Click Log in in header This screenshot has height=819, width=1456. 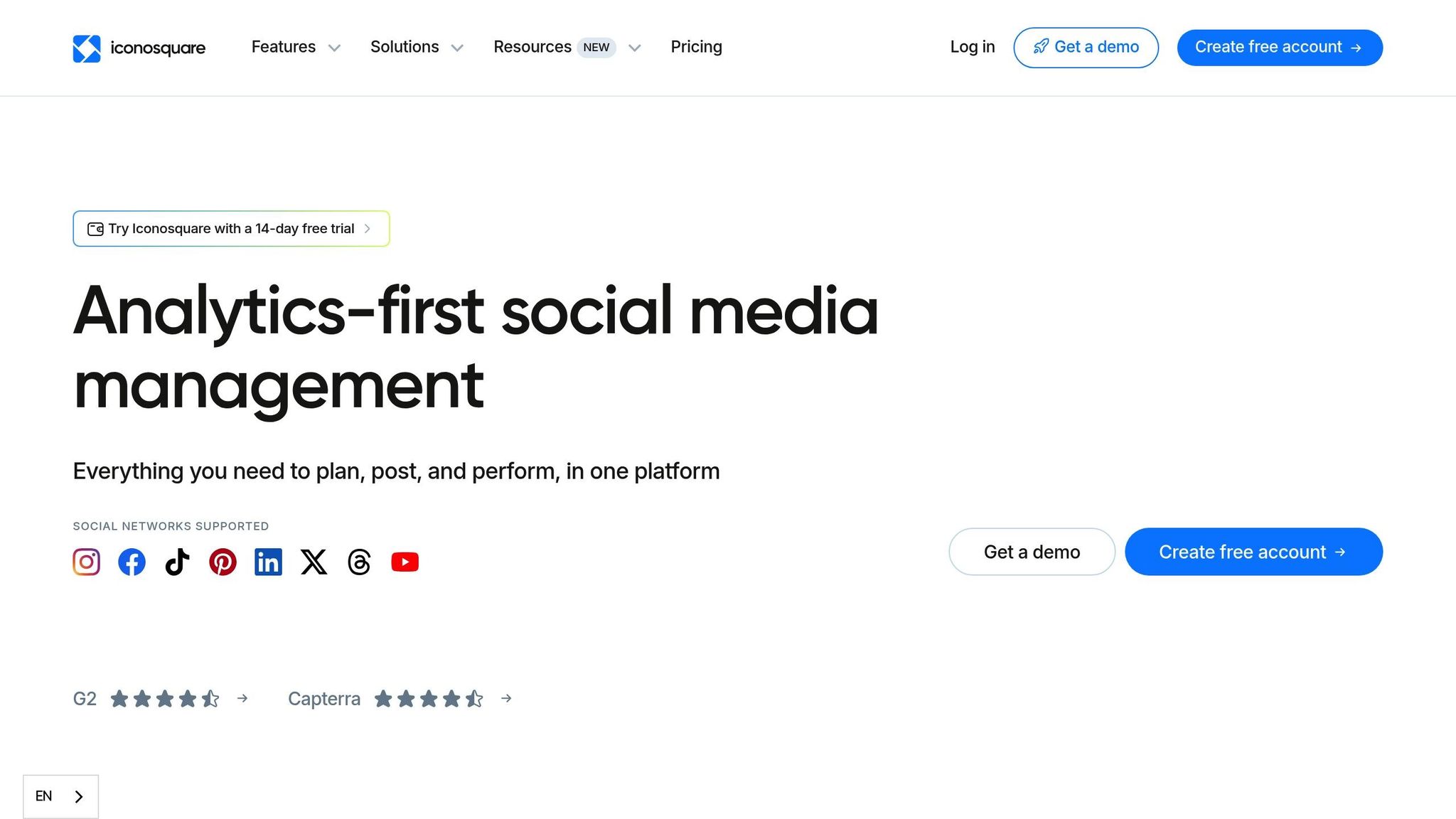(972, 47)
